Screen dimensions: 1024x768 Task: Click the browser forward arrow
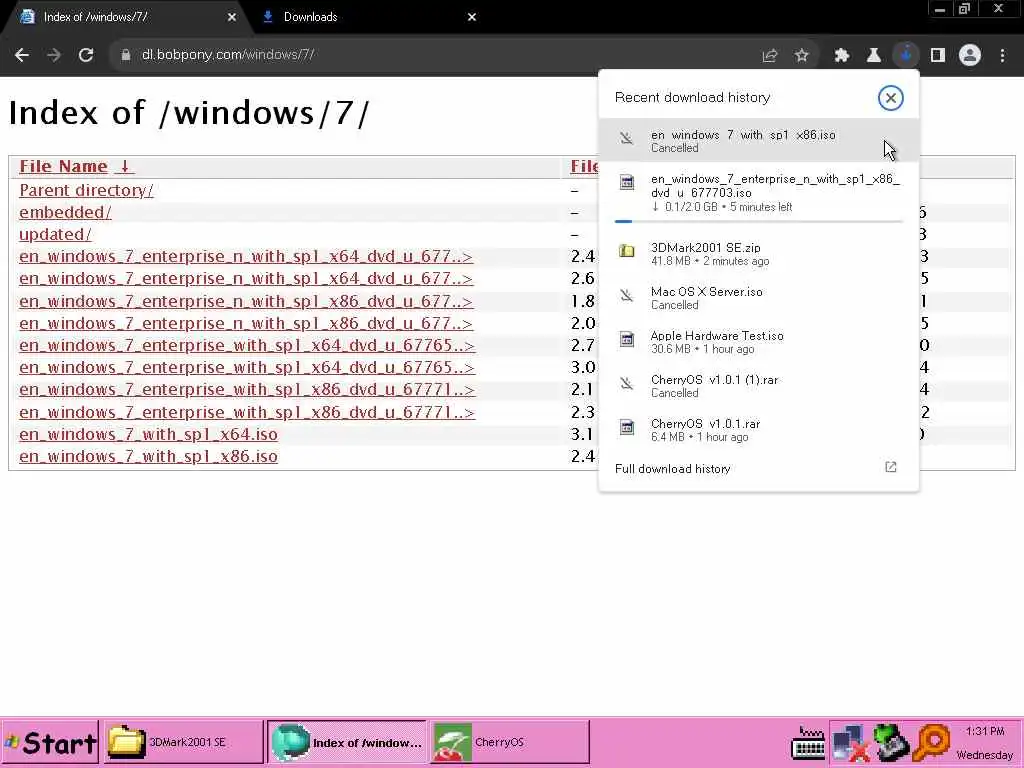[54, 56]
